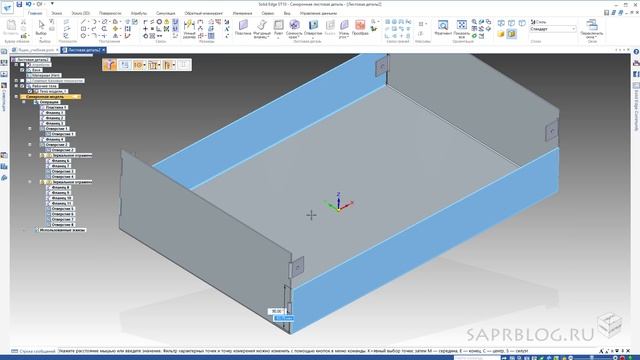Image resolution: width=640 pixels, height=360 pixels.
Task: Collapse the first Зеркальное отражение group
Action: (30, 155)
